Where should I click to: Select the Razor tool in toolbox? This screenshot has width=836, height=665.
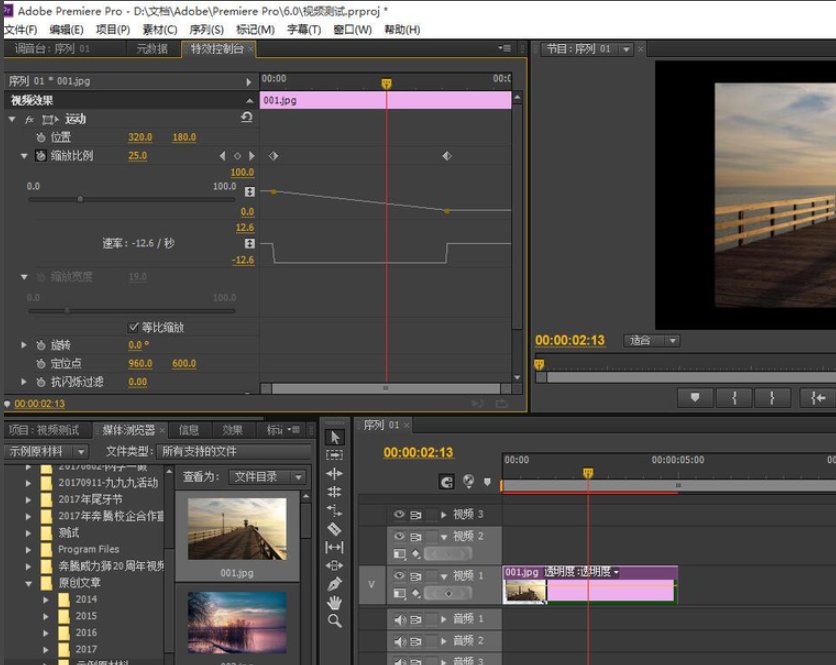click(335, 528)
